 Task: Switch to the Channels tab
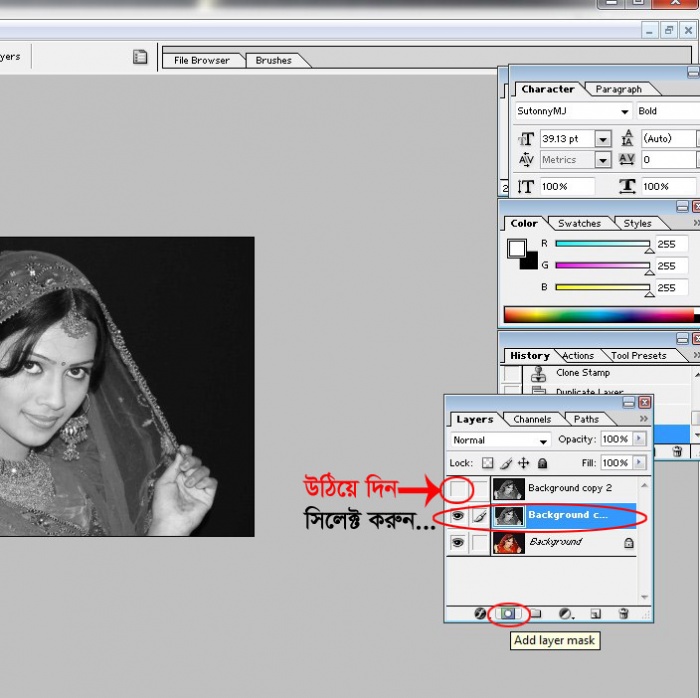[x=532, y=419]
